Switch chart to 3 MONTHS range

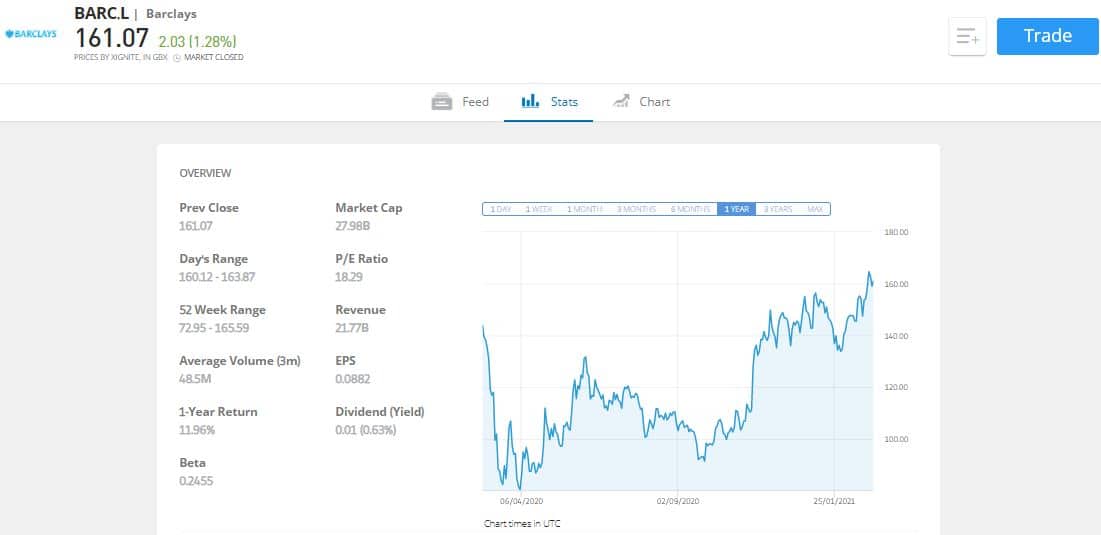[x=636, y=209]
